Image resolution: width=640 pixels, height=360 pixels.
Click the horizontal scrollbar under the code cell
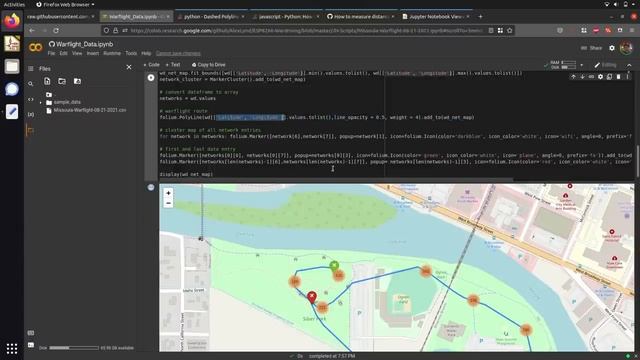pos(336,179)
